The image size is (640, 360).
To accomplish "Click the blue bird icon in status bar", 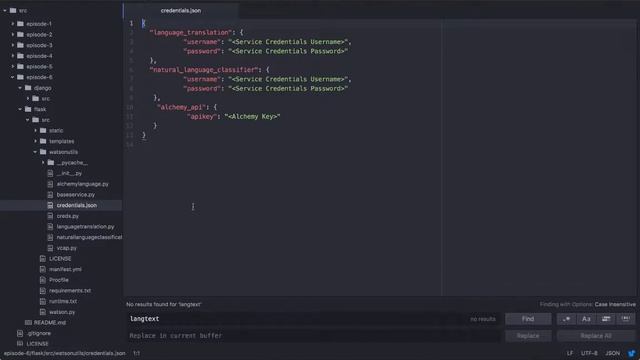I will pos(632,353).
